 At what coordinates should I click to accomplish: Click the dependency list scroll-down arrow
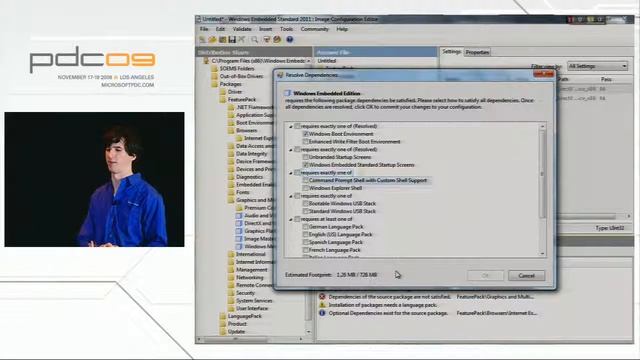pyautogui.click(x=542, y=253)
